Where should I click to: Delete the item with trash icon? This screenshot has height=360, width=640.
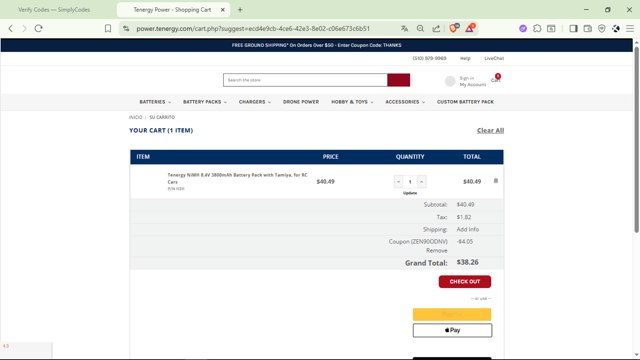[x=496, y=181]
